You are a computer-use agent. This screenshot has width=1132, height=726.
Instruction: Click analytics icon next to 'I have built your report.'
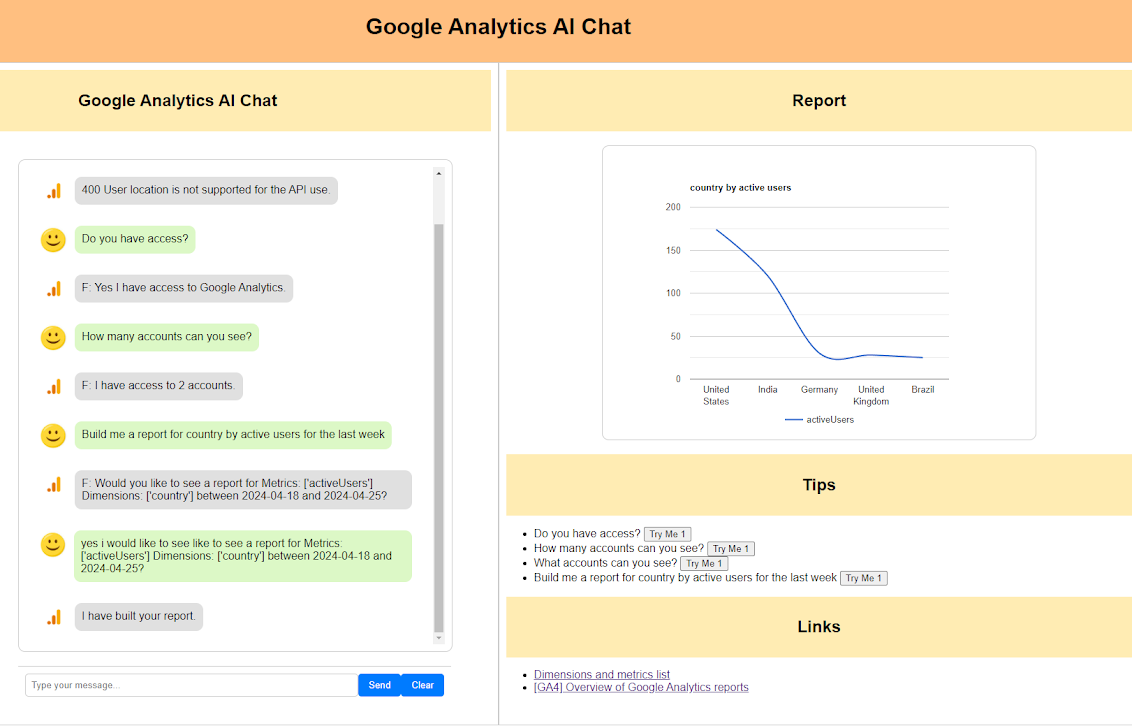click(x=54, y=618)
